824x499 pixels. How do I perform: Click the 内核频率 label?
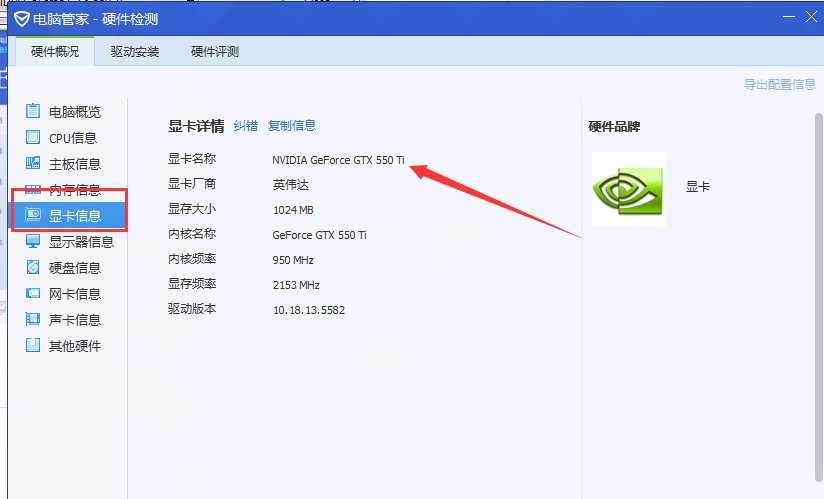click(192, 258)
